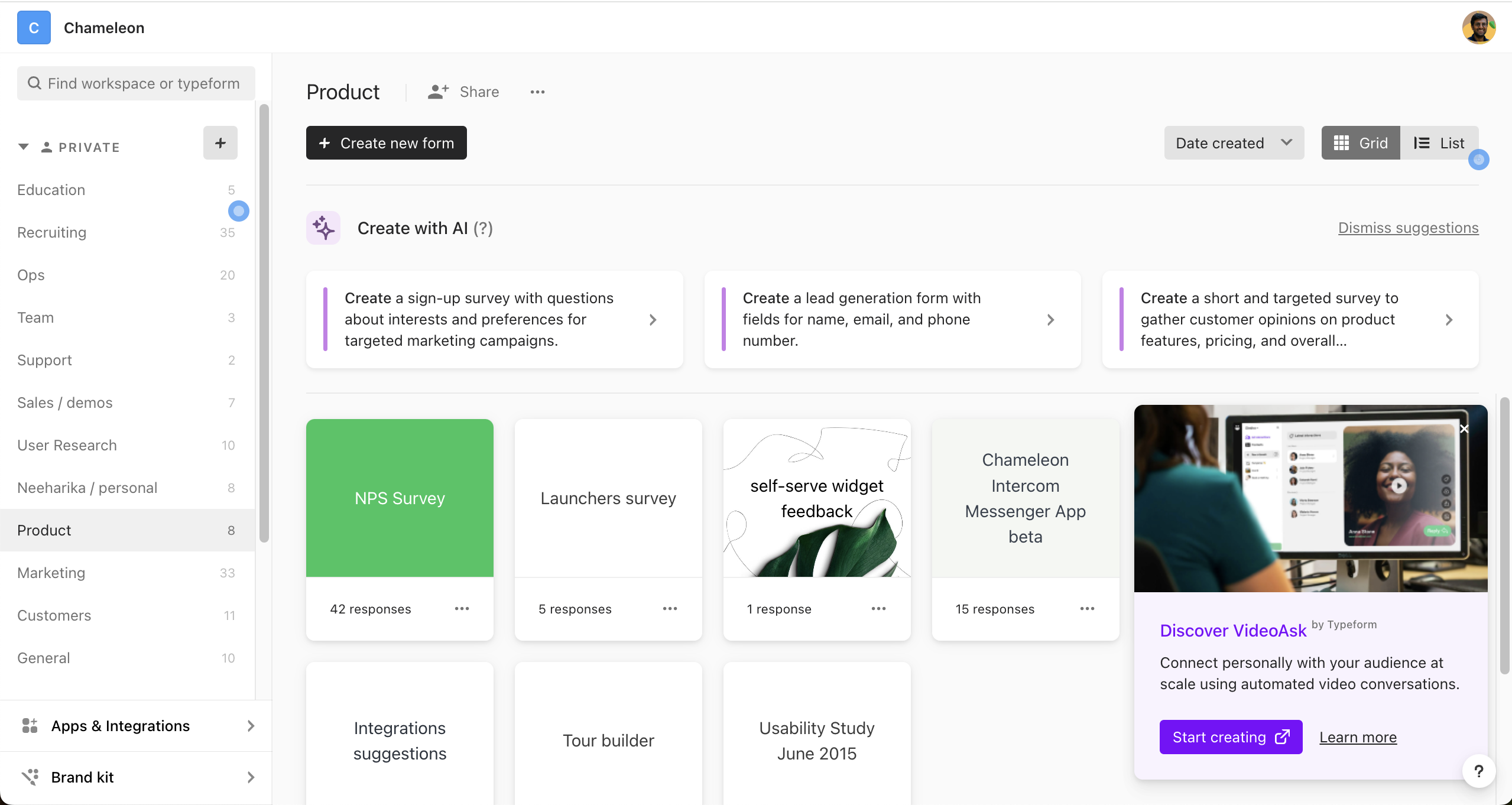Click the Find workspace or typeform search field

pos(136,83)
